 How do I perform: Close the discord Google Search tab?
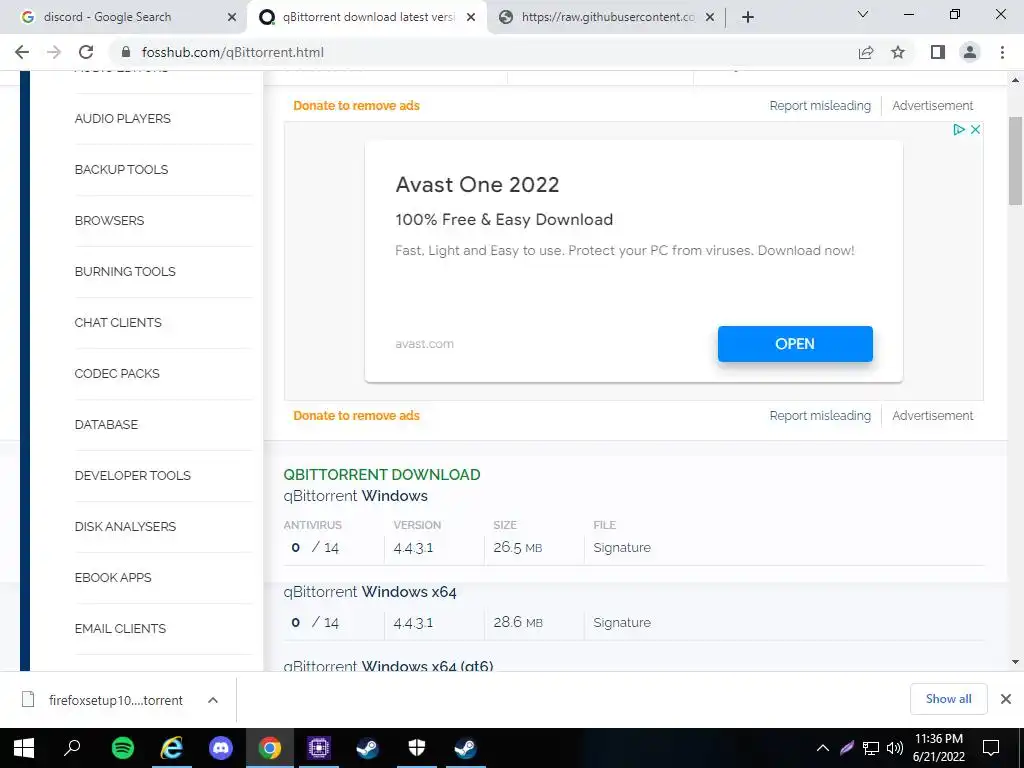pos(232,18)
